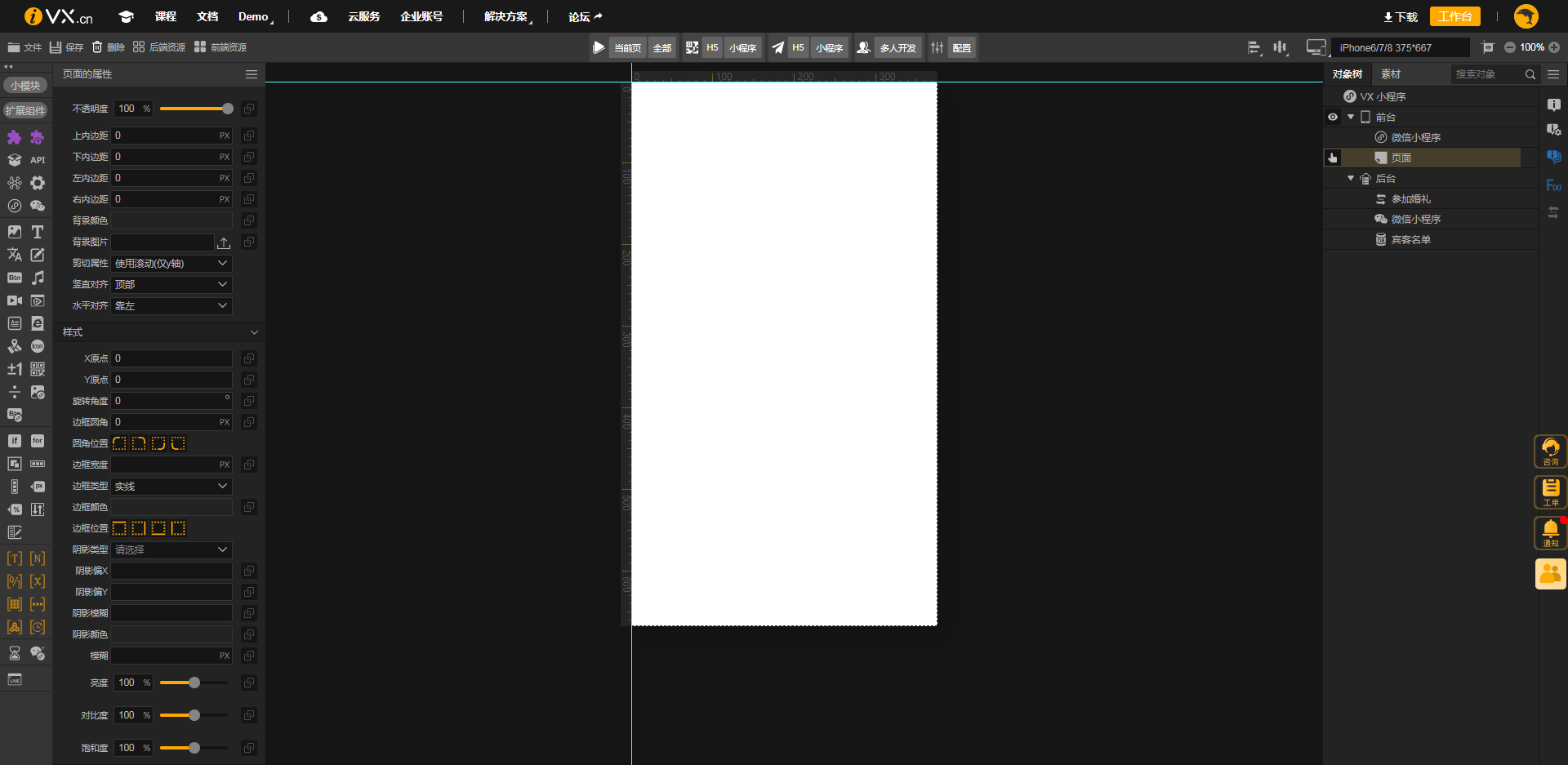
Task: Open the Fx function panel icon
Action: pyautogui.click(x=1553, y=186)
